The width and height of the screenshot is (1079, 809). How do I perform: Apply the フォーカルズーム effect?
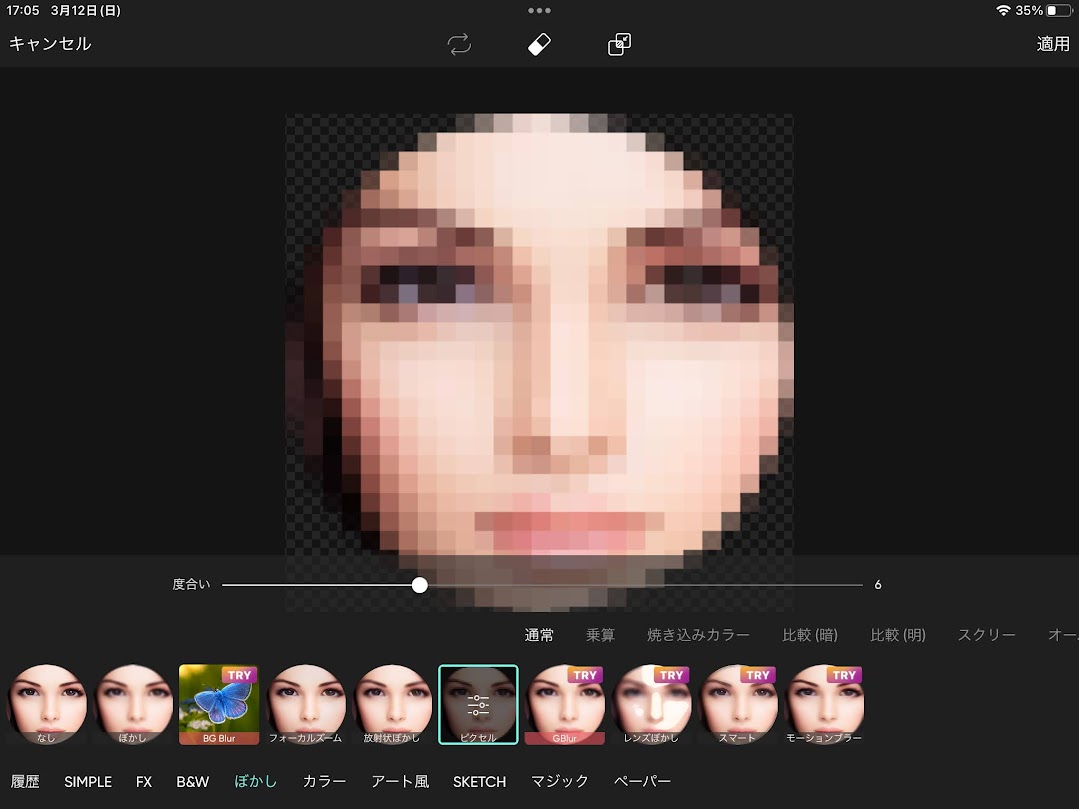tap(306, 704)
